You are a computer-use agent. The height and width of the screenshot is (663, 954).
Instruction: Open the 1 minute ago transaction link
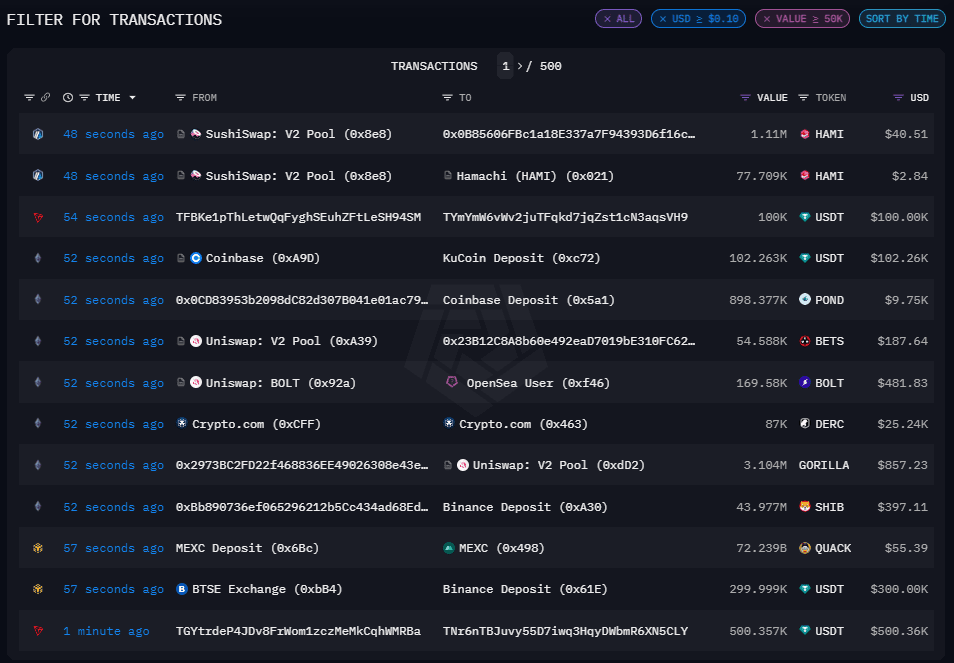106,631
